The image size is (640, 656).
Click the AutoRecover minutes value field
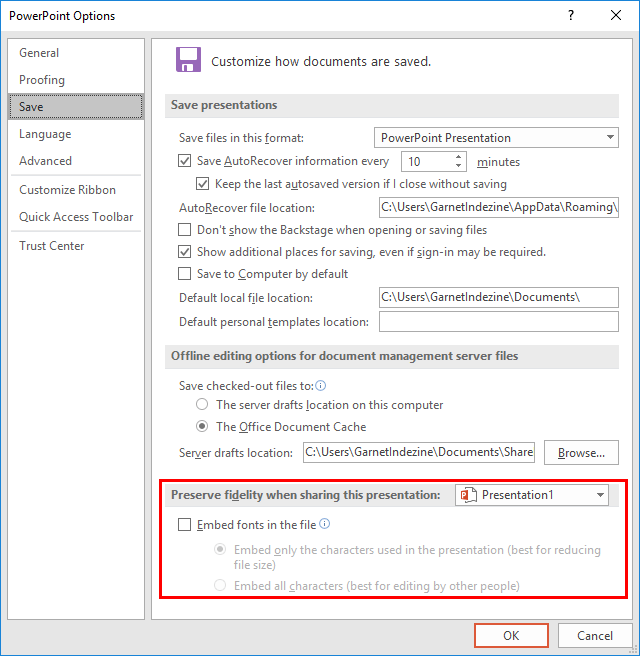click(427, 161)
